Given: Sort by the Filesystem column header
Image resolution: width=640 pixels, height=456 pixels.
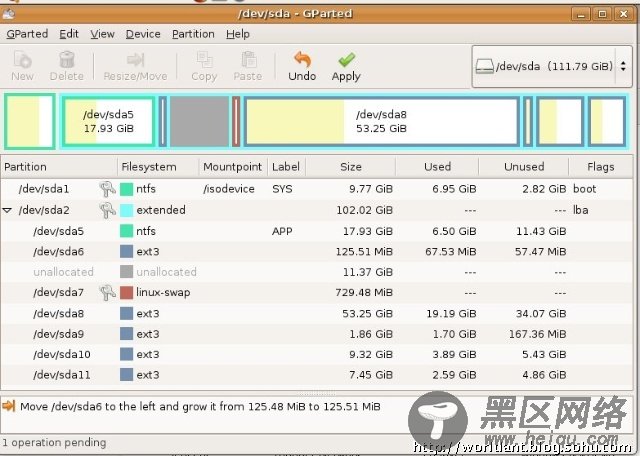Looking at the screenshot, I should pyautogui.click(x=158, y=167).
